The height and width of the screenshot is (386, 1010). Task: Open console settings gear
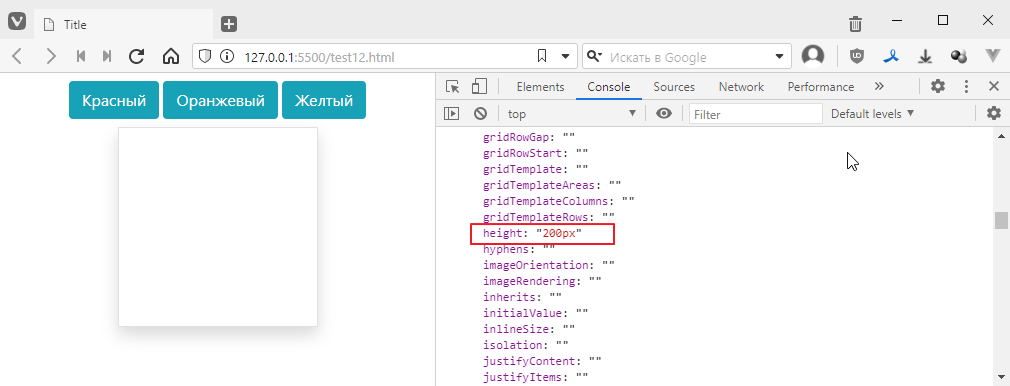994,114
